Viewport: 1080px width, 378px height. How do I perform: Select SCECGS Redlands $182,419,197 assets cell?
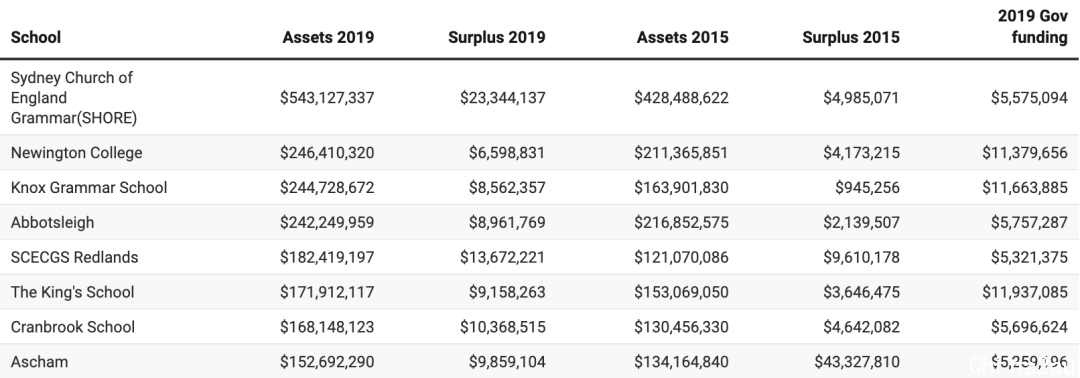tap(327, 257)
